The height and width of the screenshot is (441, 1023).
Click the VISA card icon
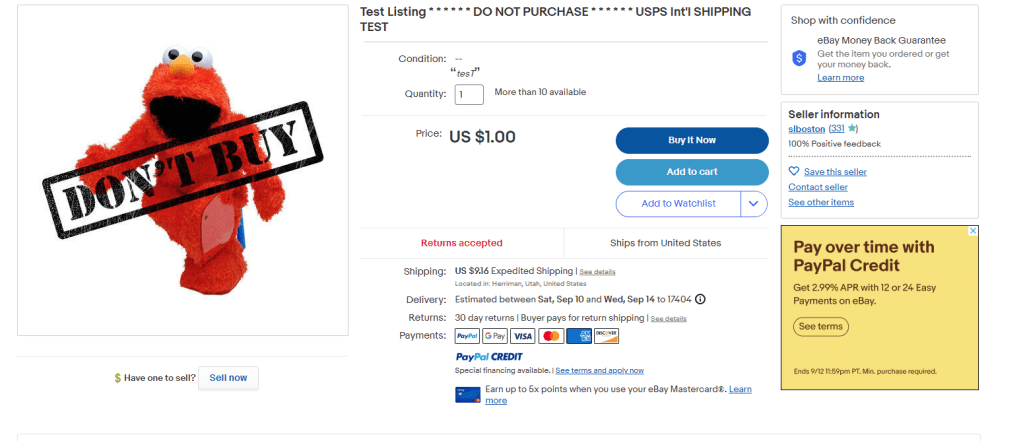523,336
